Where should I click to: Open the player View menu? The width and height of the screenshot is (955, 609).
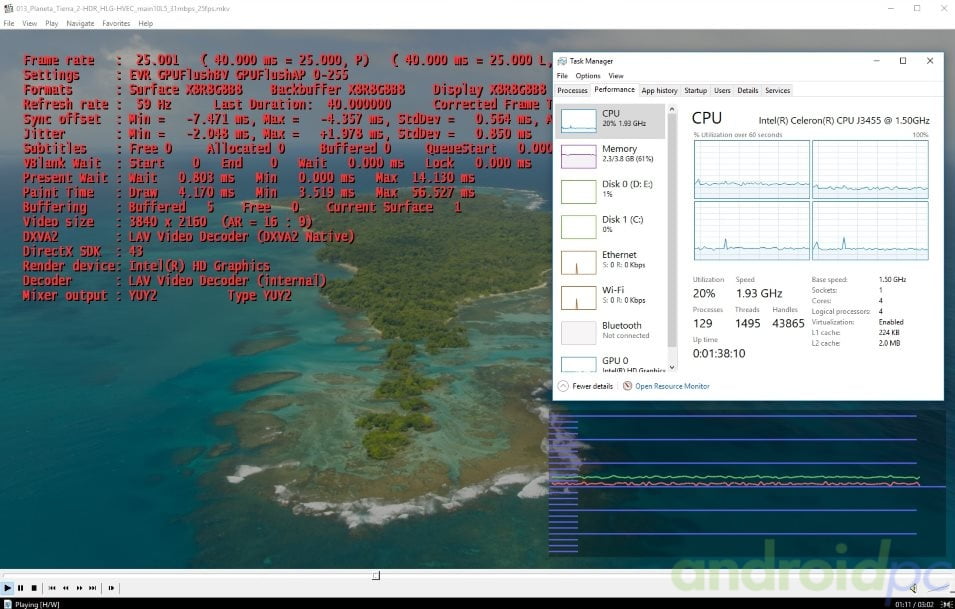(x=30, y=23)
